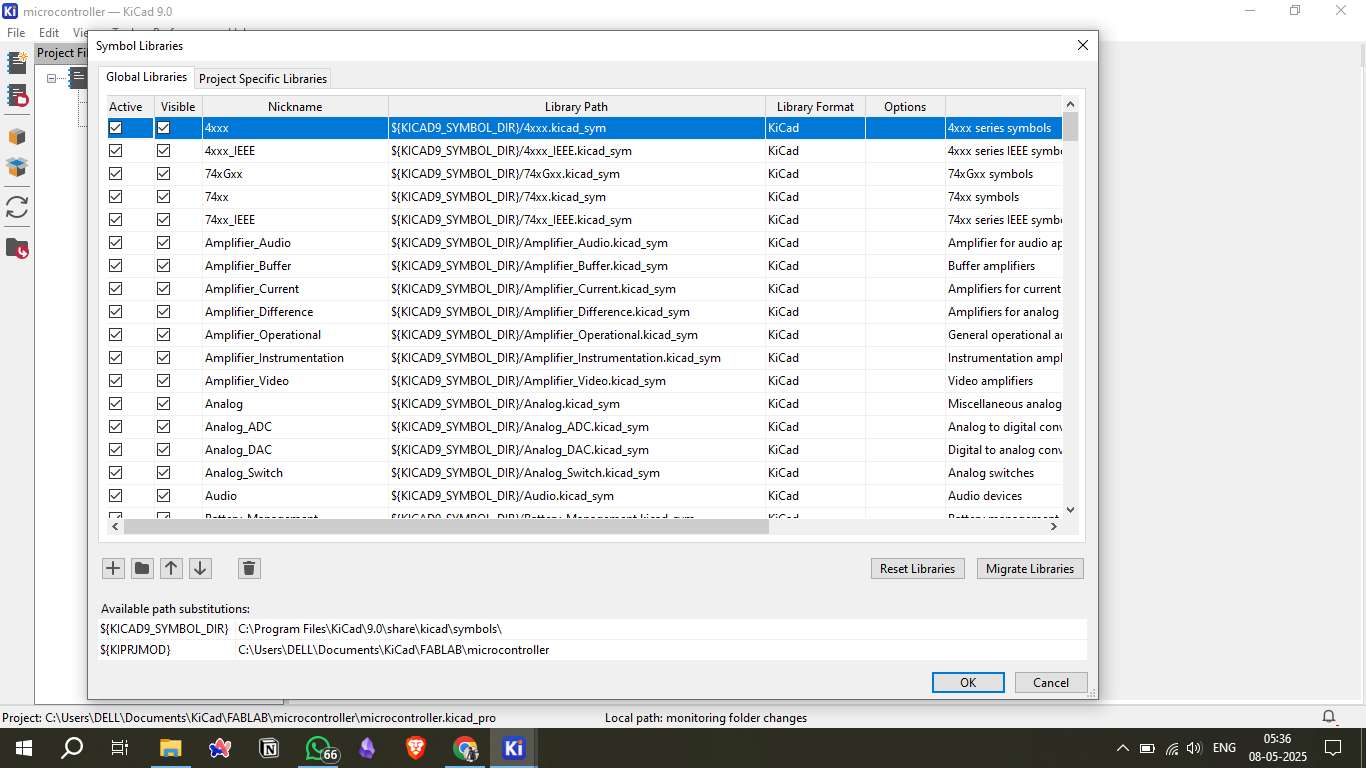The image size is (1366, 768).
Task: Click the table's vertical scrollbar down arrow
Action: (1070, 509)
